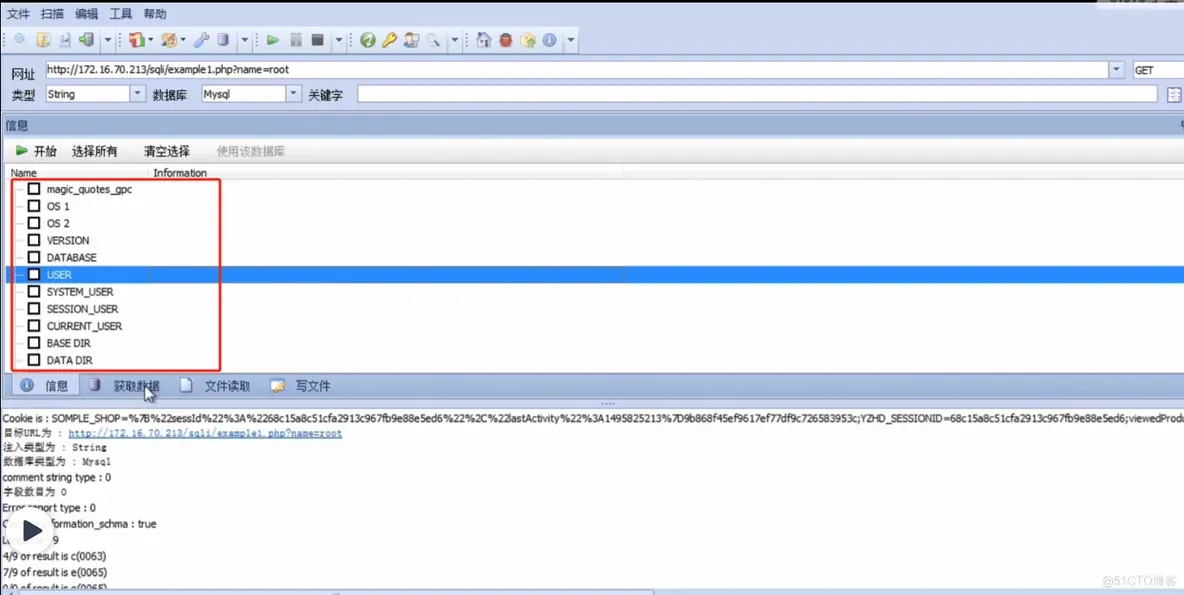The width and height of the screenshot is (1184, 595).
Task: Open the 工具 menu
Action: point(121,14)
